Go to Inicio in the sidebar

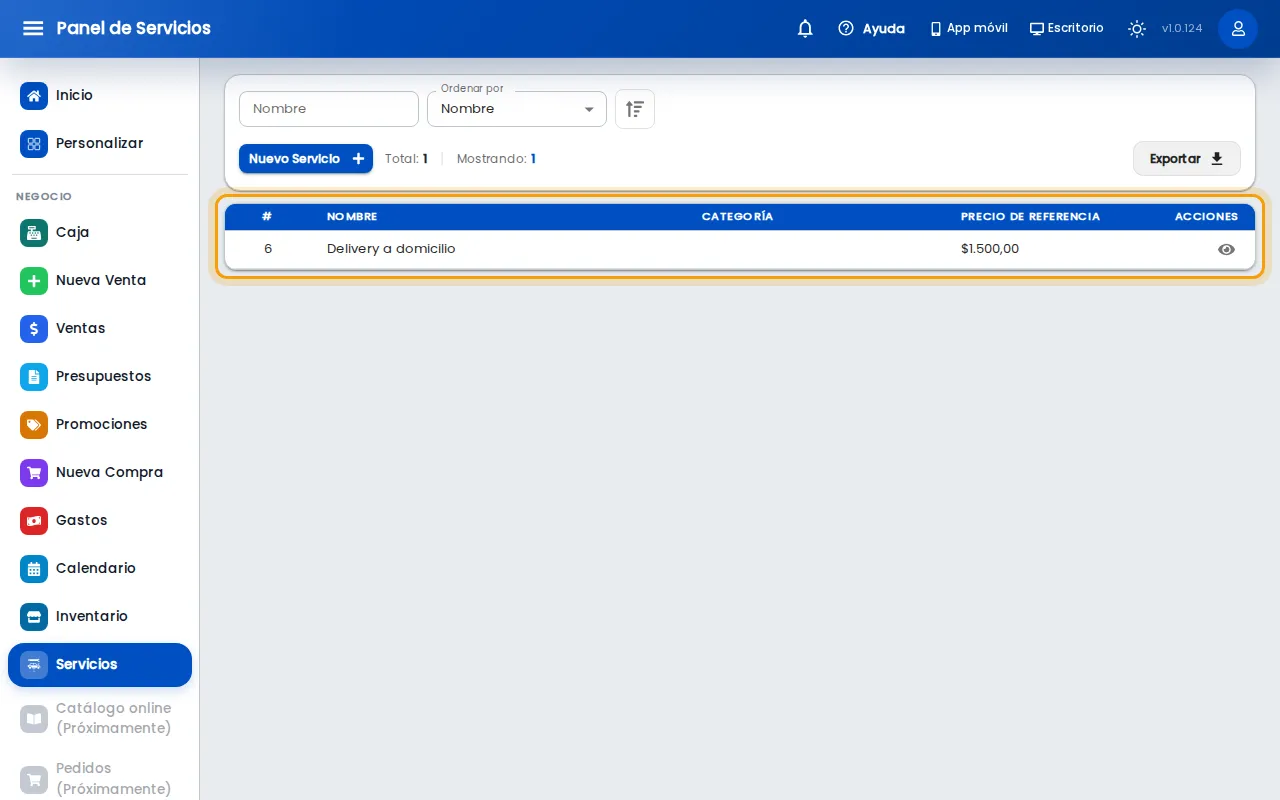[x=100, y=96]
